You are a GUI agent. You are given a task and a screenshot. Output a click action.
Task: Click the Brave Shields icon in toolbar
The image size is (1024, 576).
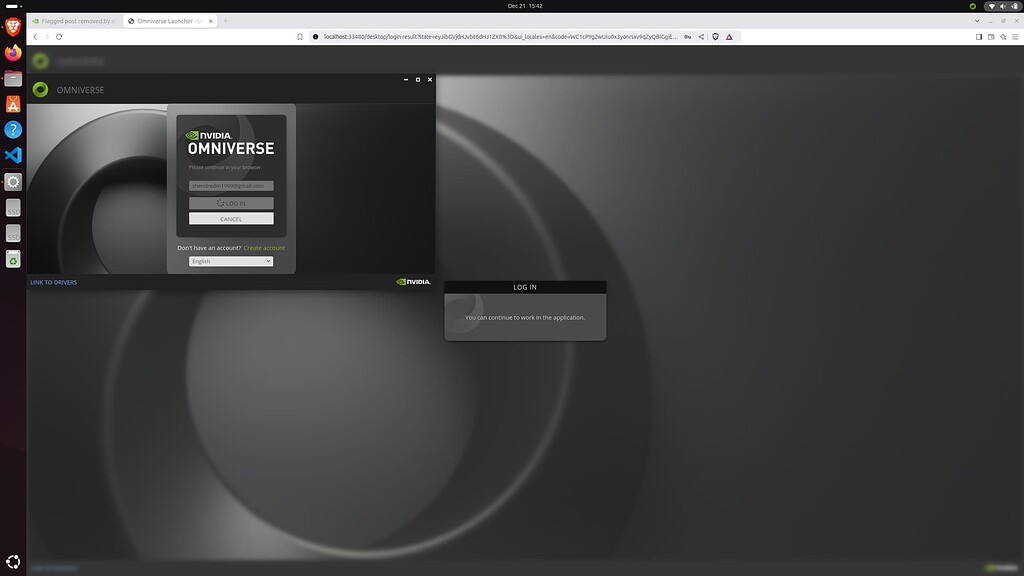tap(715, 36)
